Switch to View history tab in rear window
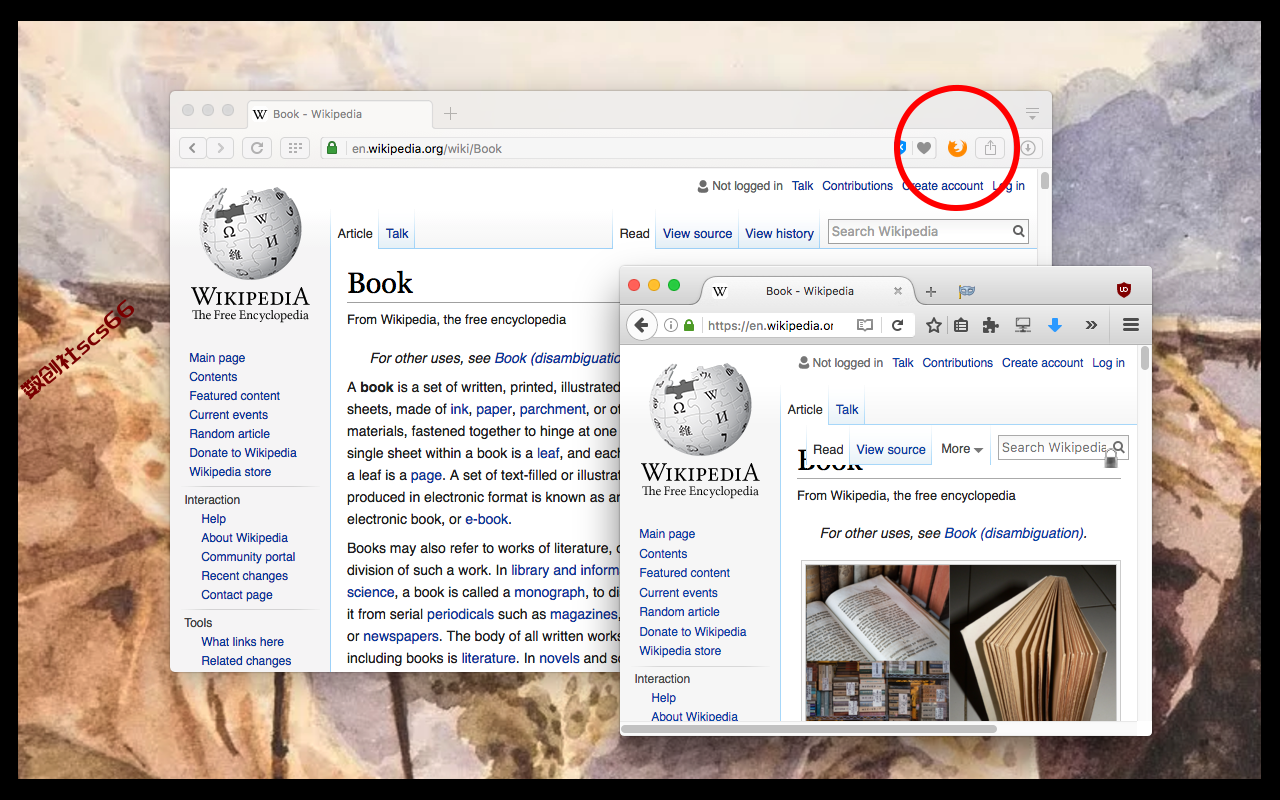 (779, 233)
